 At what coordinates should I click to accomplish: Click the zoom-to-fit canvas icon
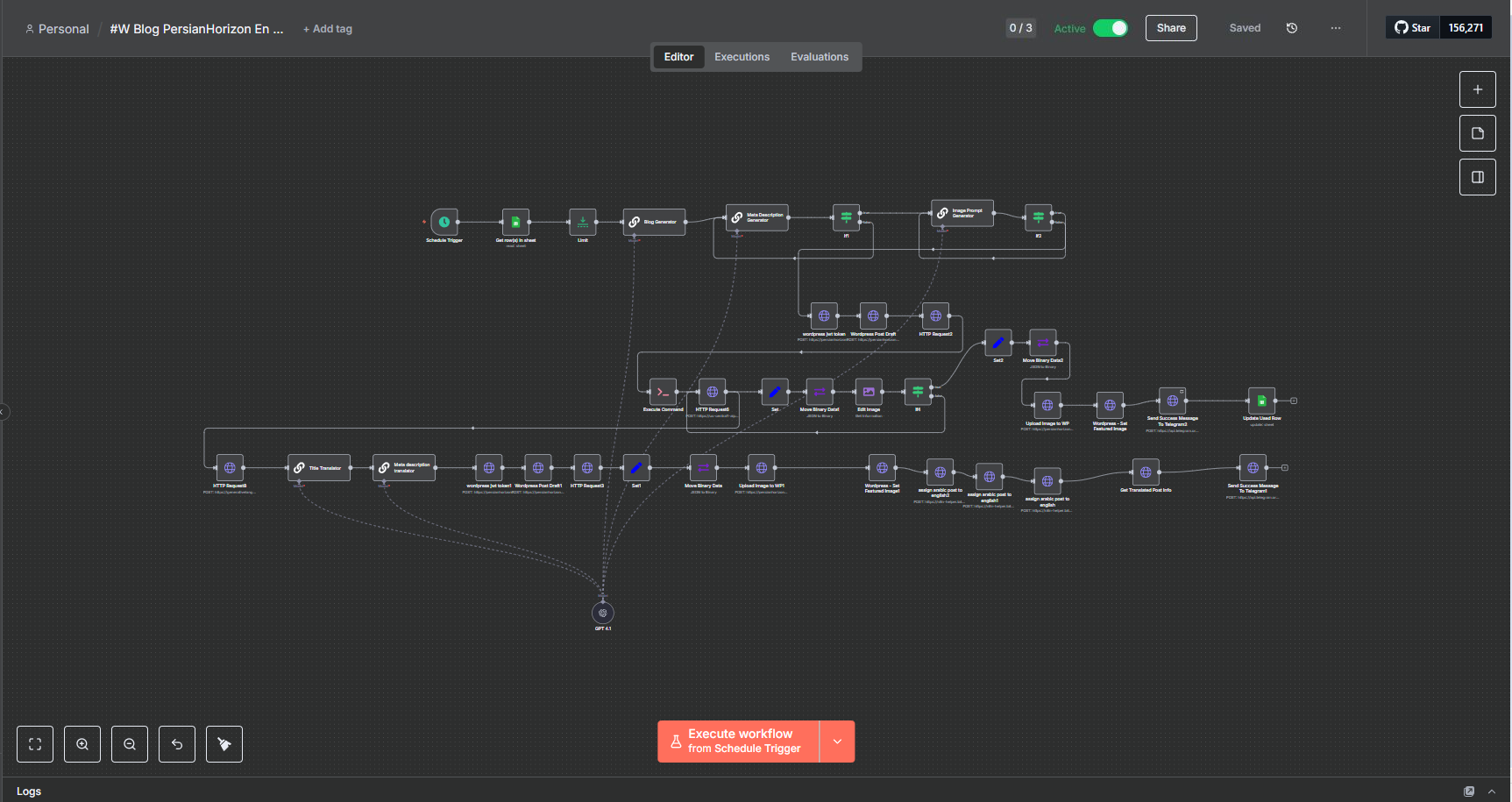(x=34, y=743)
